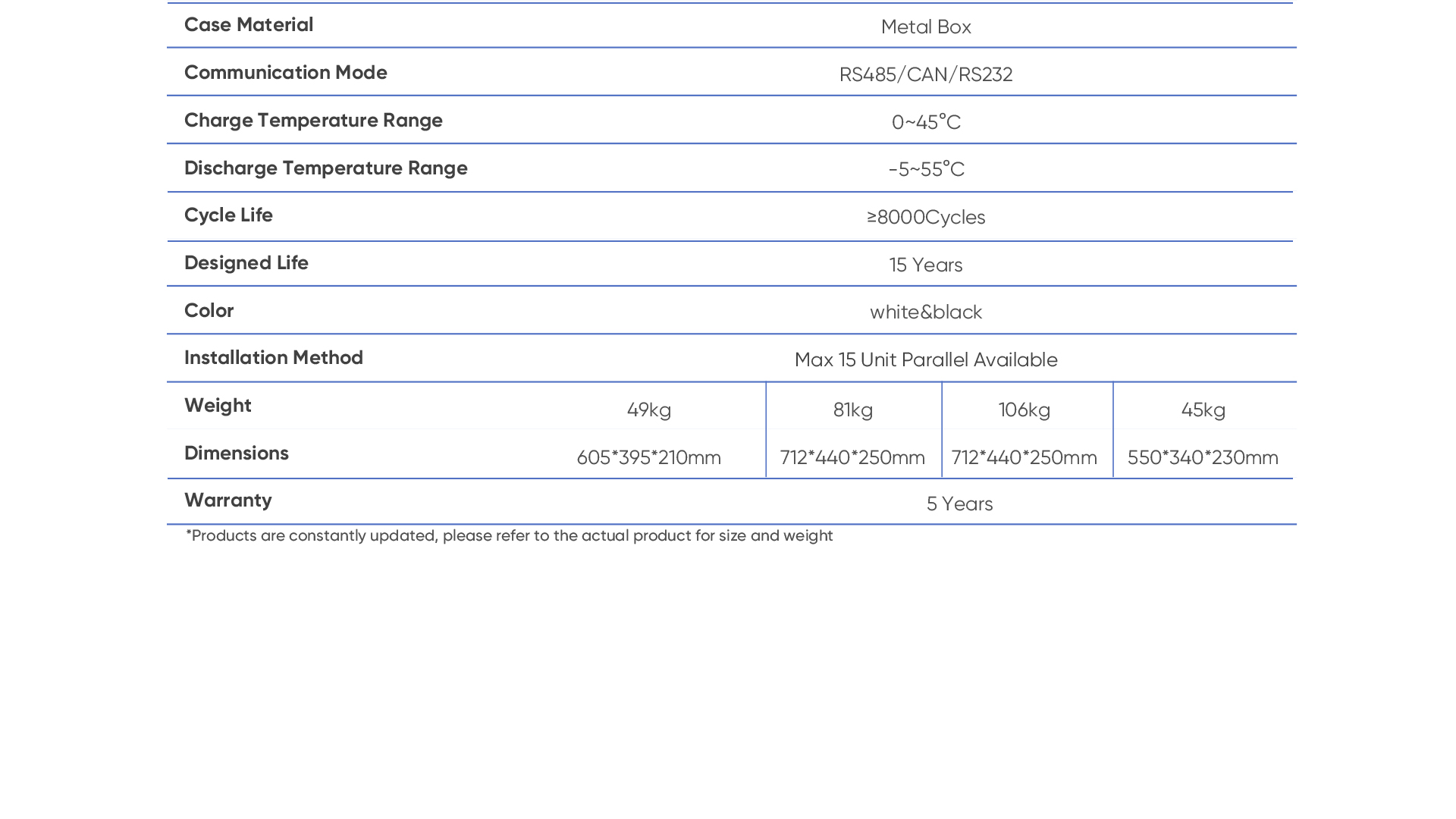Screen dimensions: 1456x819
Task: Select RS485/CAN/RS232 value text
Action: click(x=926, y=75)
